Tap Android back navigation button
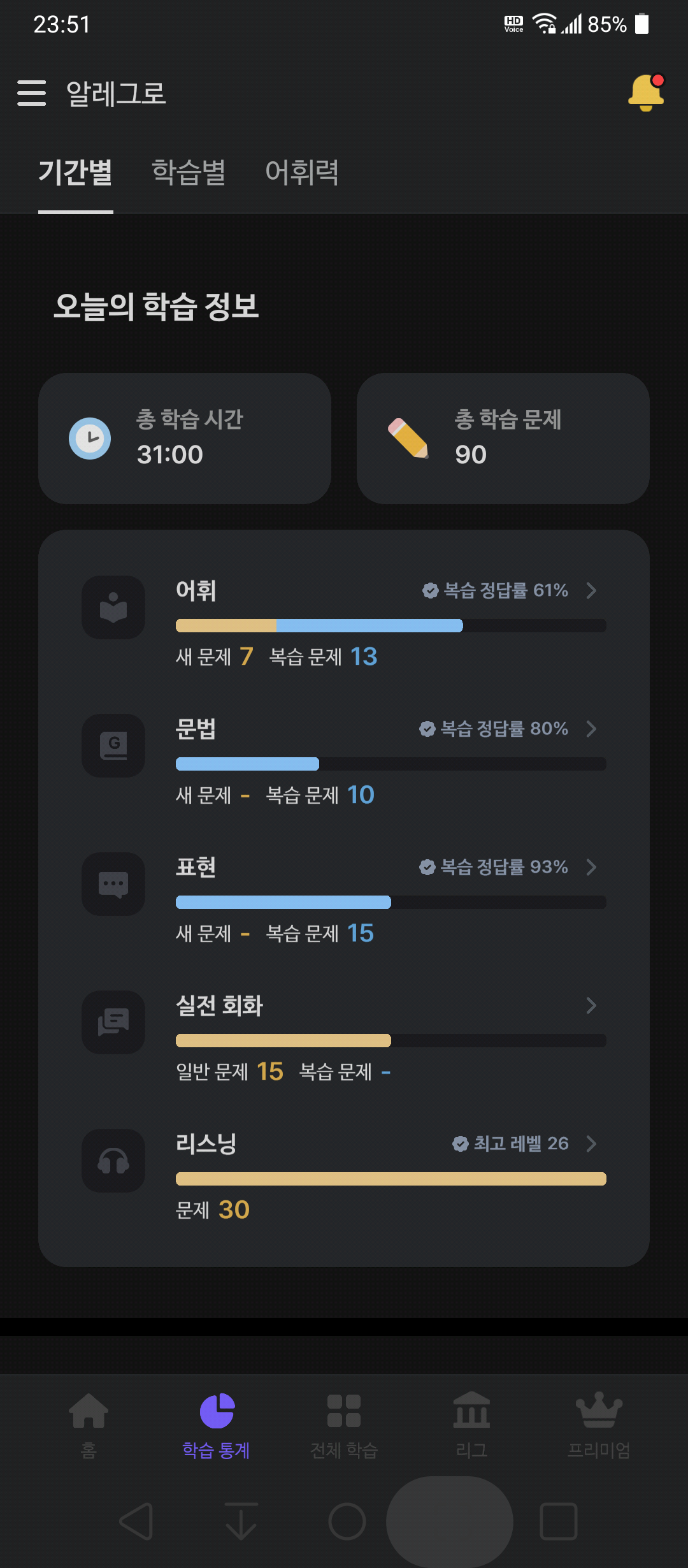 136,1521
